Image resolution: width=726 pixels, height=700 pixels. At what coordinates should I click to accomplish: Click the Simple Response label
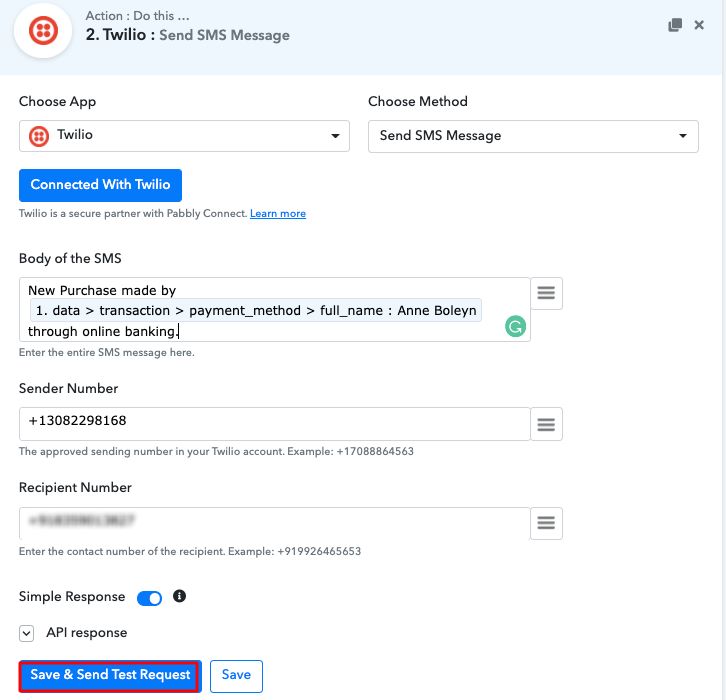[72, 597]
